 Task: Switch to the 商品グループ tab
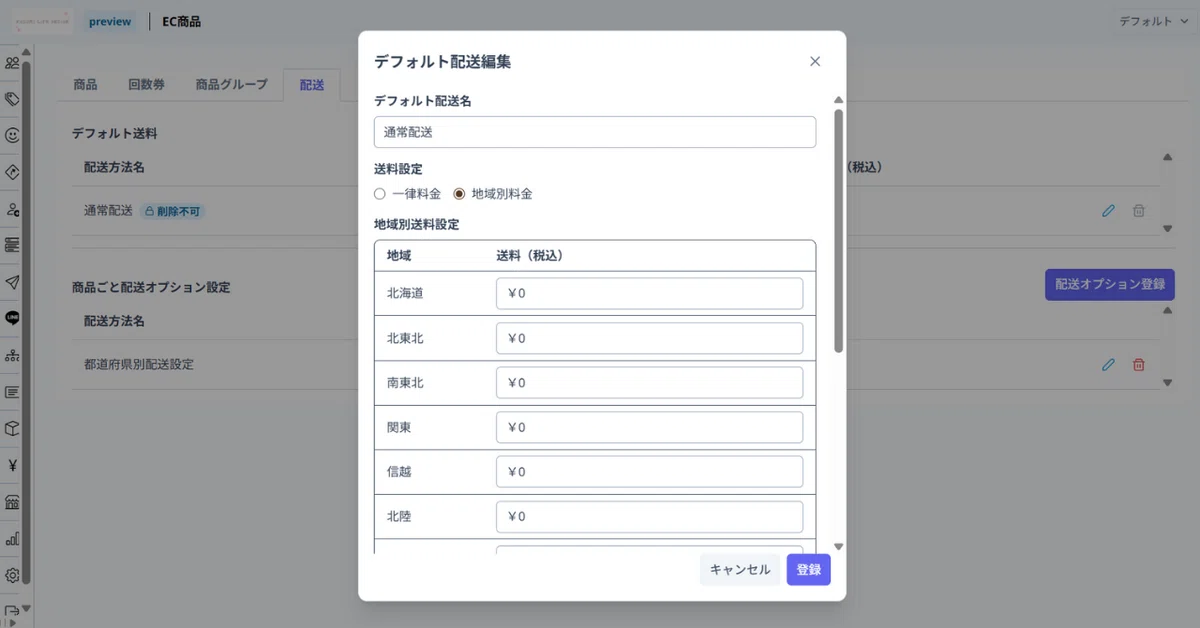[x=232, y=85]
